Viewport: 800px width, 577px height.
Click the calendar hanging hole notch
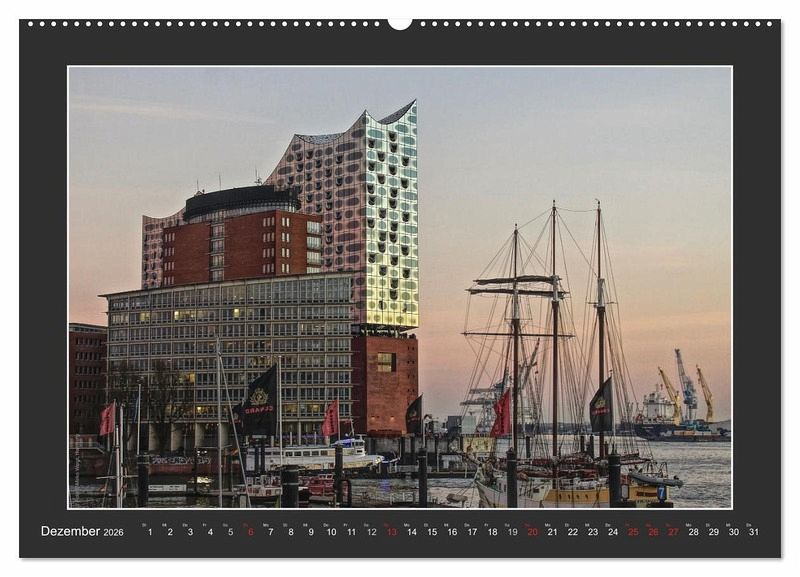coord(400,24)
